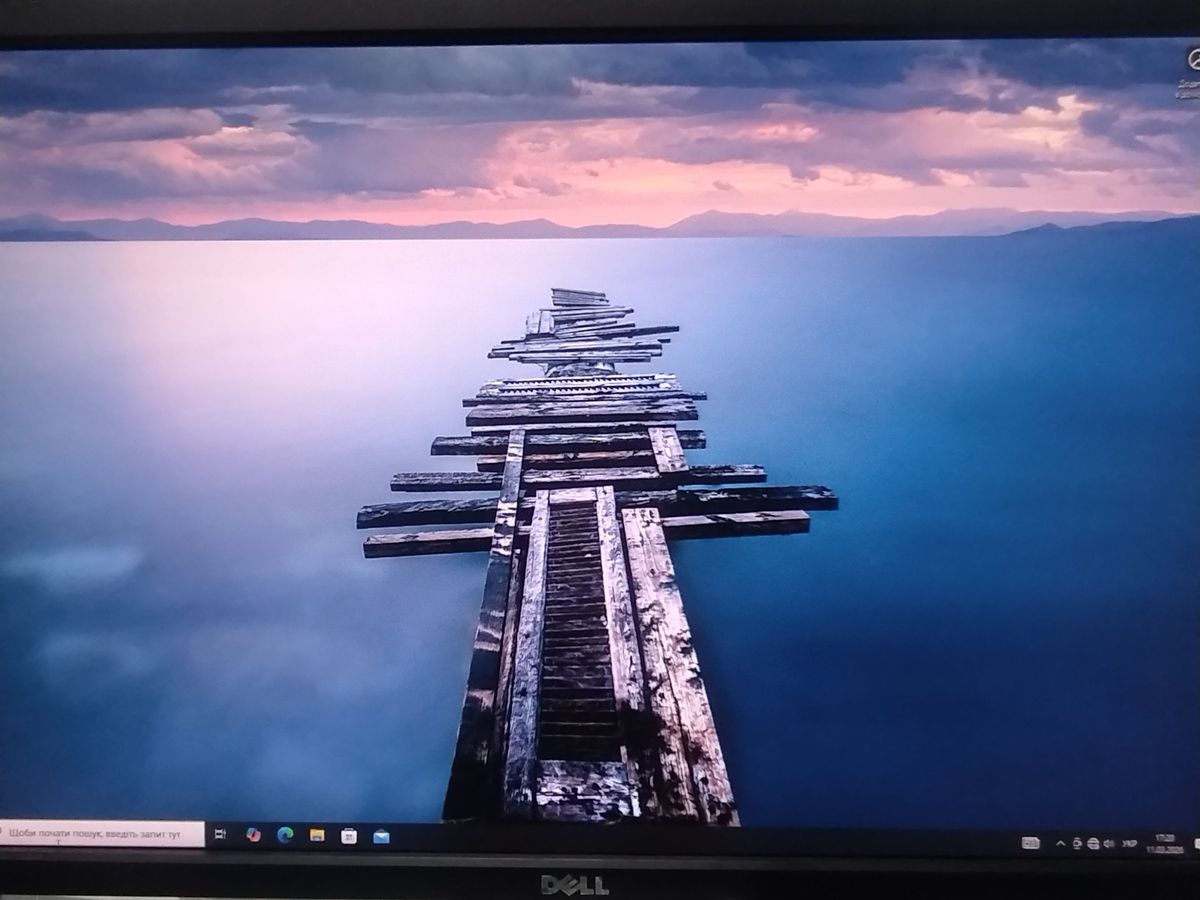Open Microsoft Edge browser
The height and width of the screenshot is (900, 1200).
[285, 835]
